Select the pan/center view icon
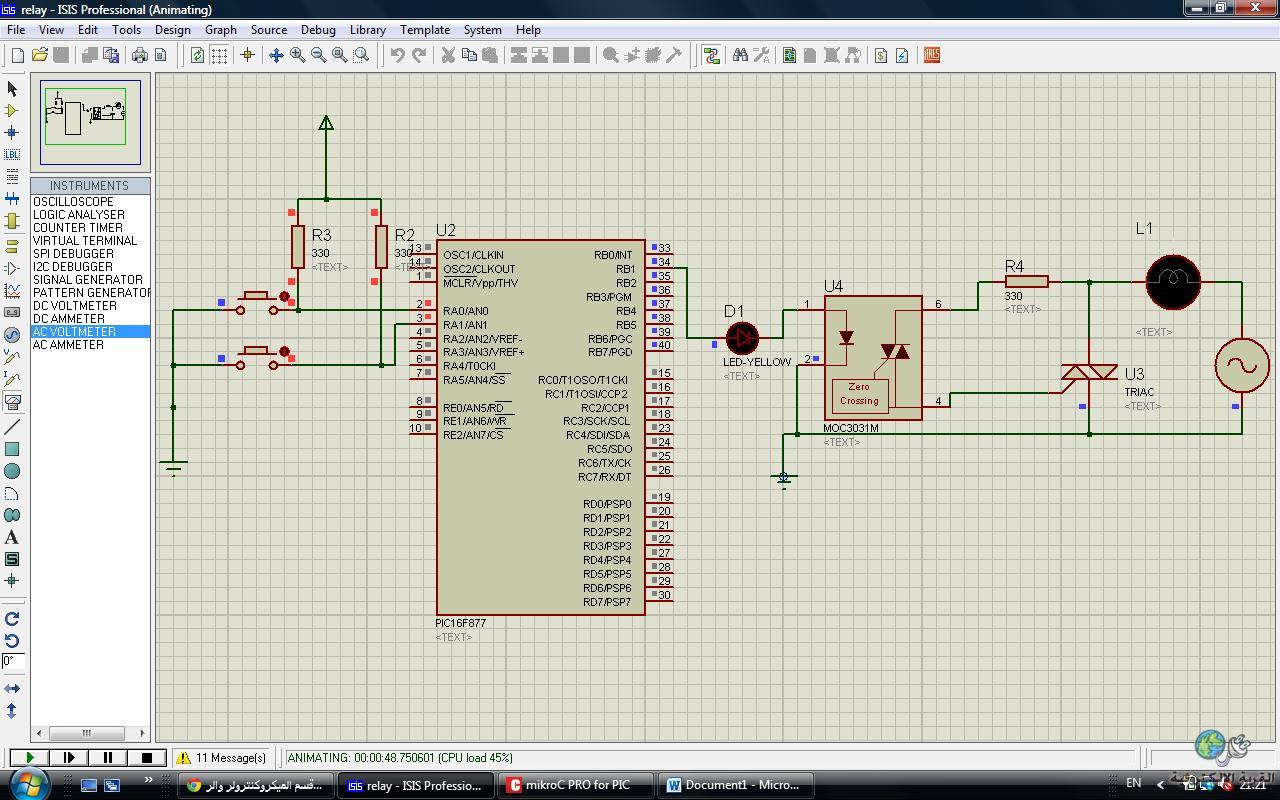Image resolution: width=1280 pixels, height=800 pixels. [x=276, y=55]
